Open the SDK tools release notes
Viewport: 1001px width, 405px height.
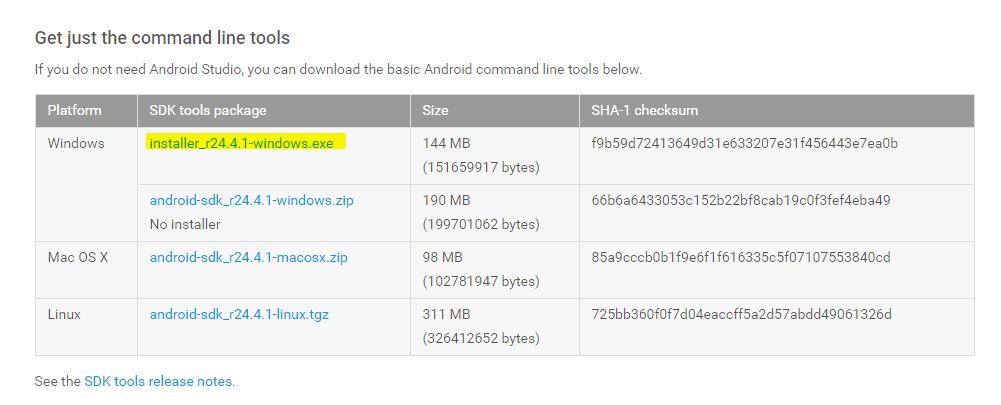(160, 381)
